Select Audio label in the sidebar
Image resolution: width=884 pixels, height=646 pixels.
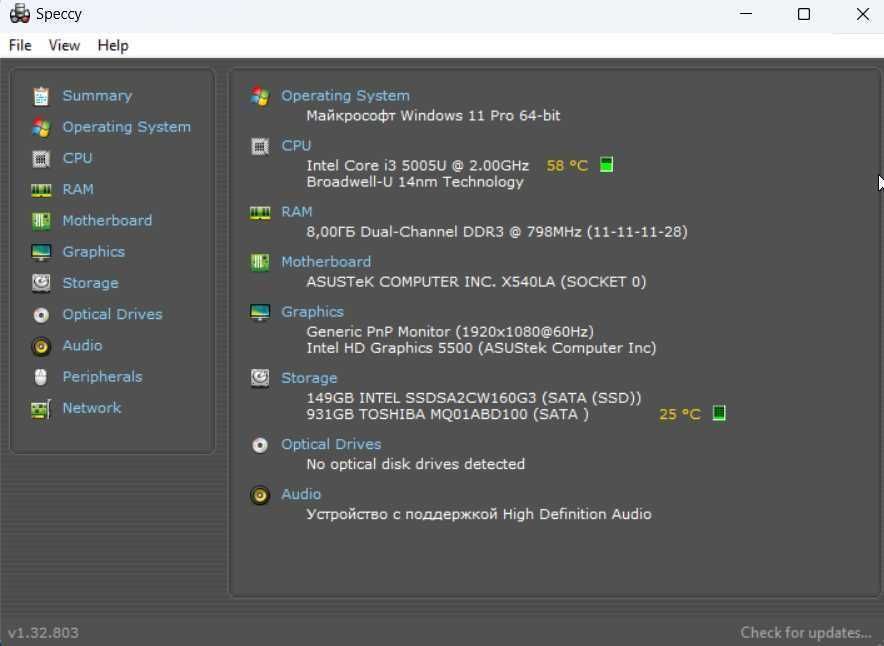coord(82,346)
